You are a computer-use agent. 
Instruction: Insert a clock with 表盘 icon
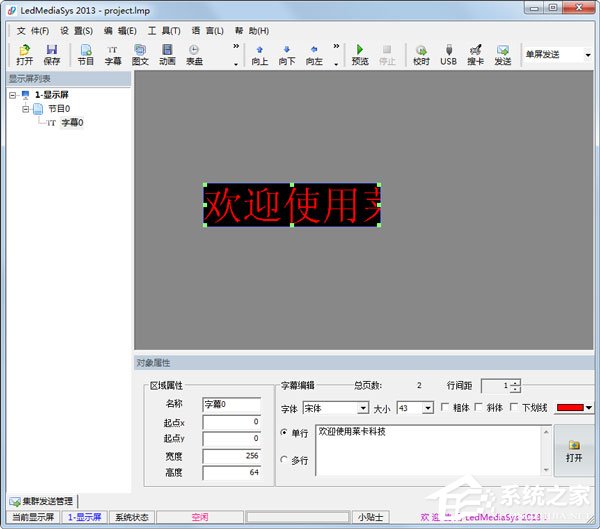pos(194,54)
